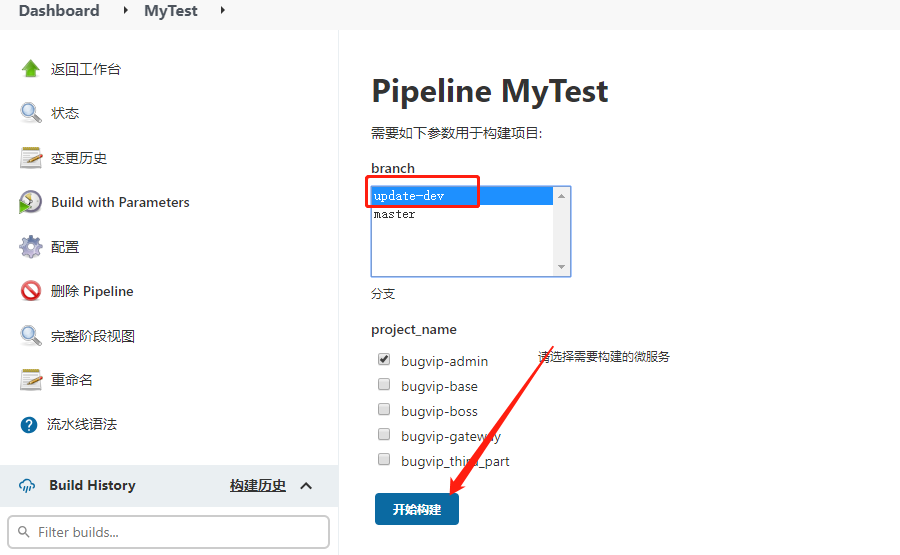The width and height of the screenshot is (900, 555).
Task: Click the magnifier icon beside 状态
Action: 30,113
